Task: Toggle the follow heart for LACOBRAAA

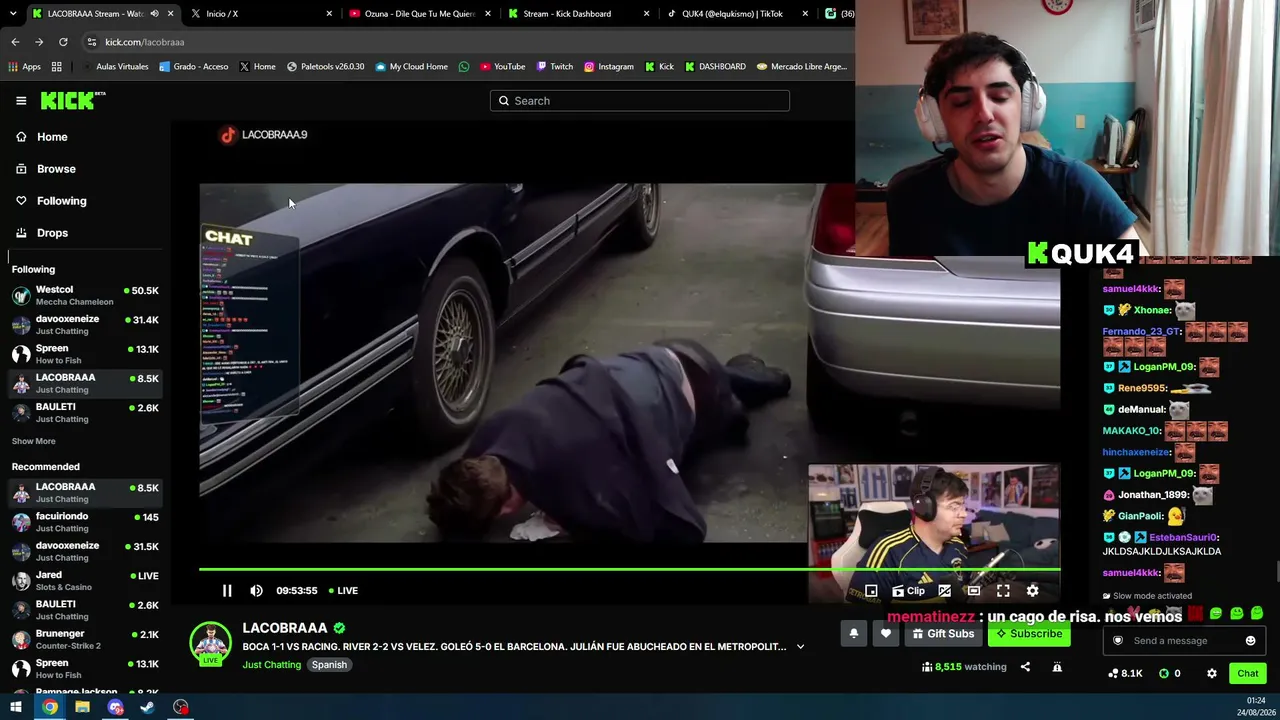Action: [x=885, y=634]
